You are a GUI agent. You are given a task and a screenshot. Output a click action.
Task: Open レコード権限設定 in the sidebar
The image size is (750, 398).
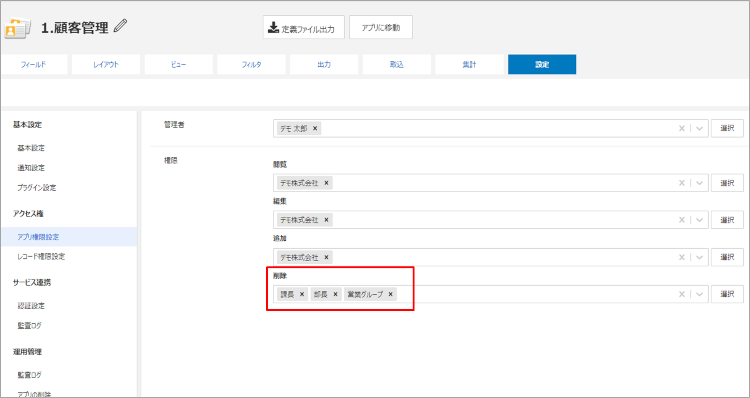[41, 256]
